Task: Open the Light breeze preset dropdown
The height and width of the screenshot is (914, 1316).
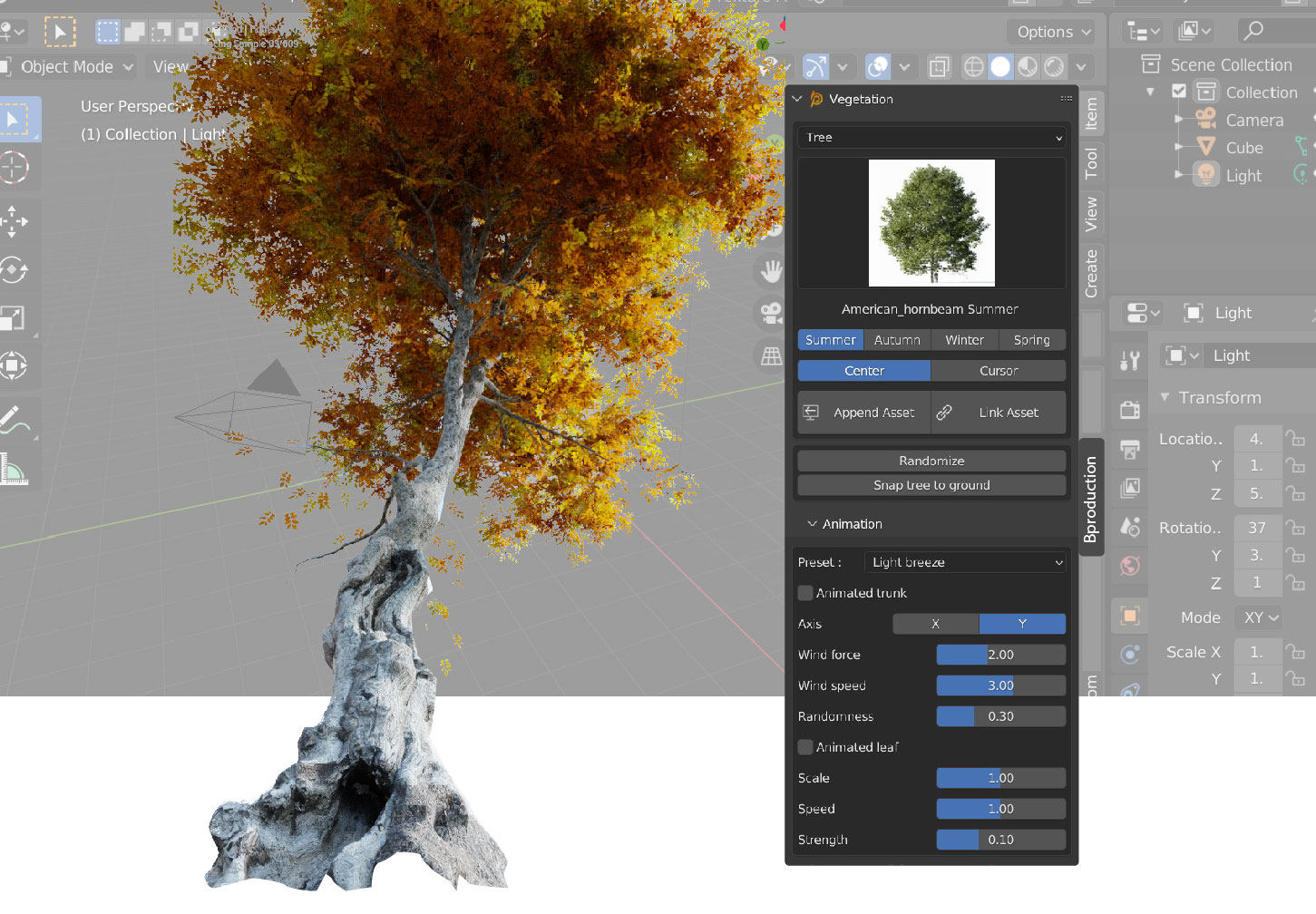Action: click(964, 562)
